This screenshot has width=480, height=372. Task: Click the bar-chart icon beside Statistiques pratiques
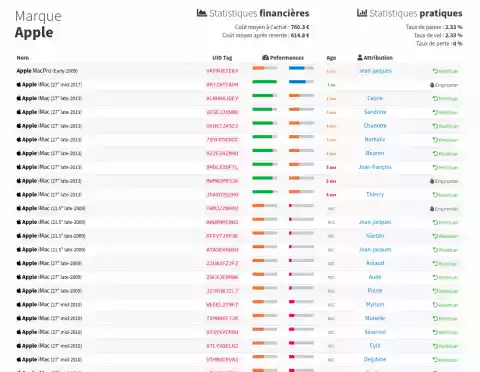pos(362,13)
